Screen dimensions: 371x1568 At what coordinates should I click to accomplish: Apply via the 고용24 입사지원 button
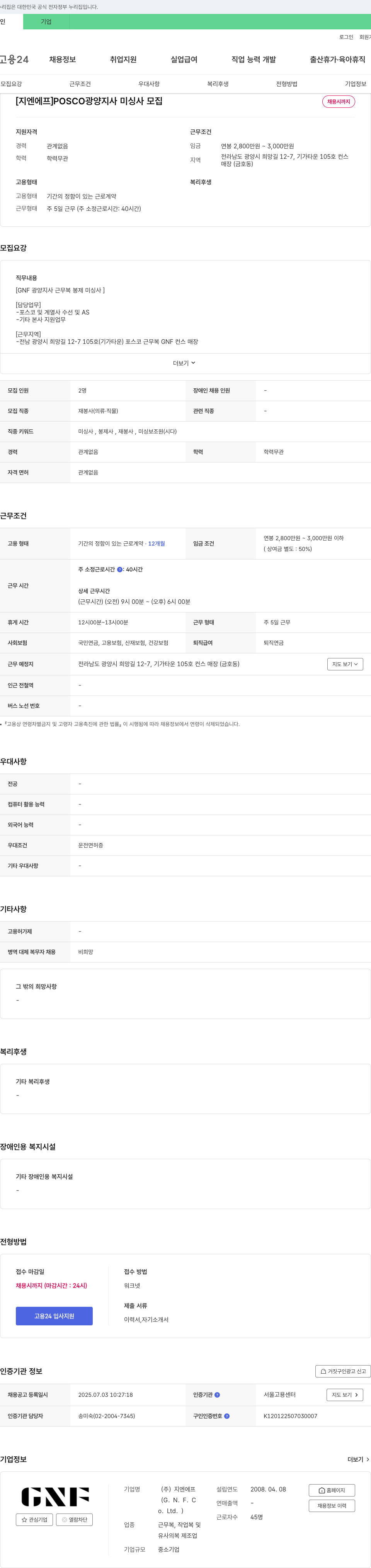tap(54, 1316)
